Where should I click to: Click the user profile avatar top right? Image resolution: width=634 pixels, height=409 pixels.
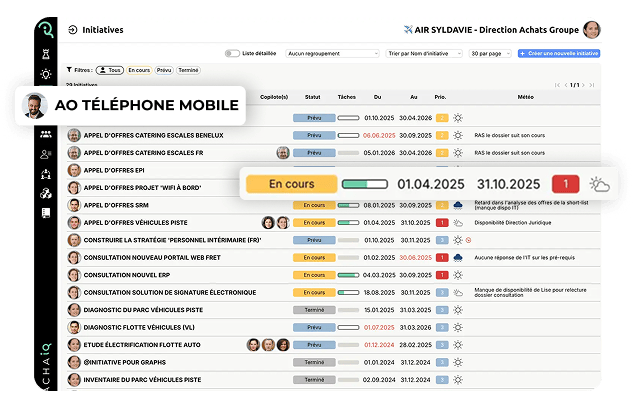592,29
